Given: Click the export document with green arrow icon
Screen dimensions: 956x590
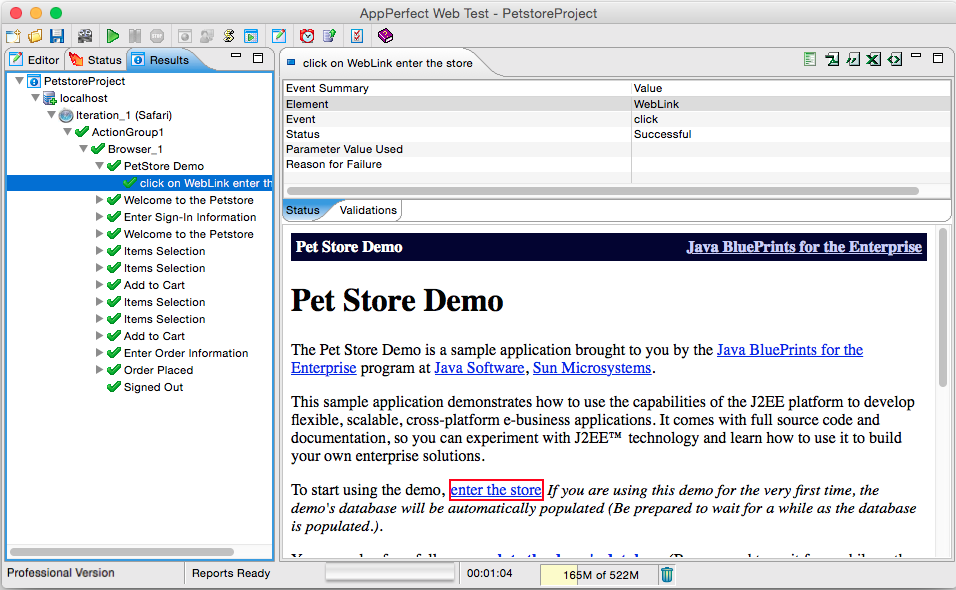Looking at the screenshot, I should coord(329,36).
